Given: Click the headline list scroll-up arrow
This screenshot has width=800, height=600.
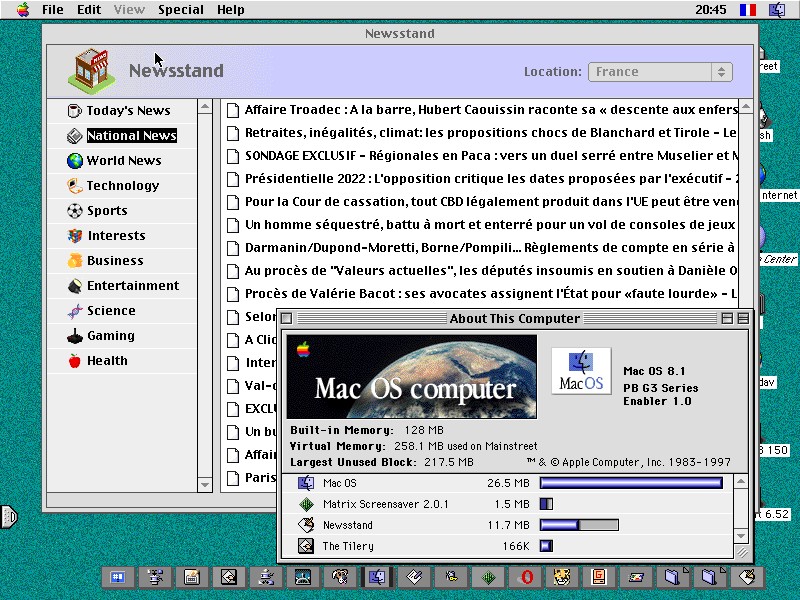Looking at the screenshot, I should [x=746, y=107].
